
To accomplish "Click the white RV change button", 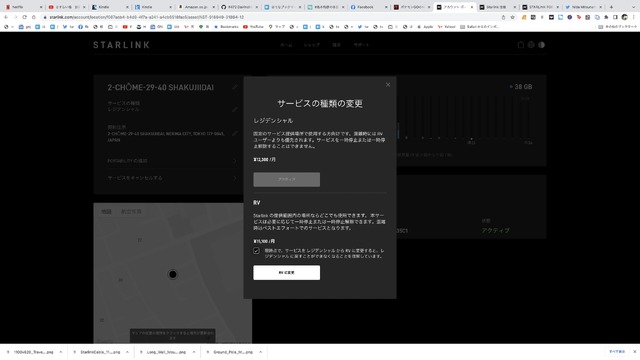I will pos(287,273).
